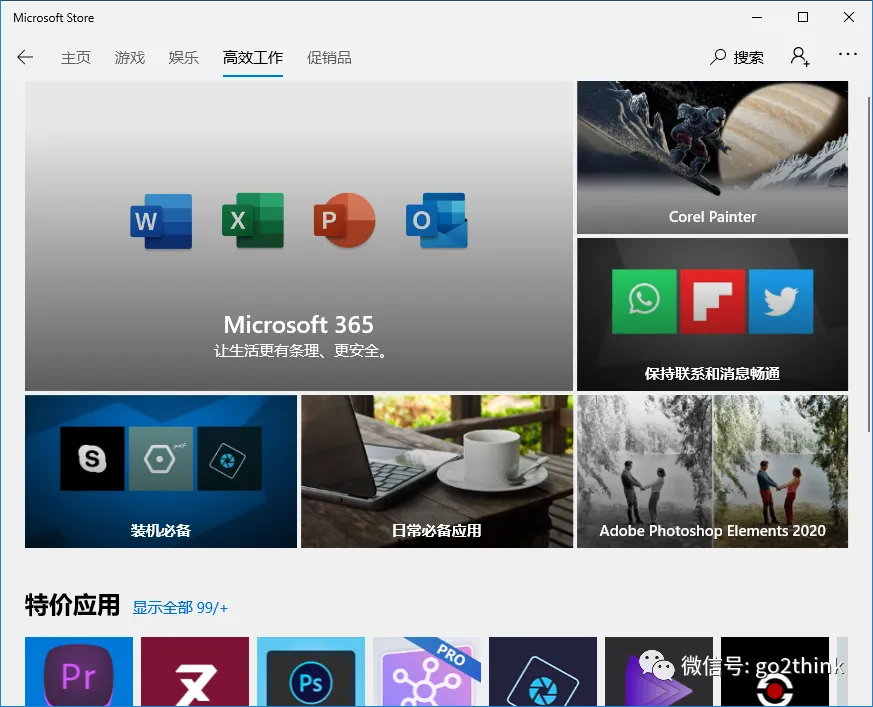The height and width of the screenshot is (707, 873).
Task: Click the Excel icon in banner
Action: 253,220
